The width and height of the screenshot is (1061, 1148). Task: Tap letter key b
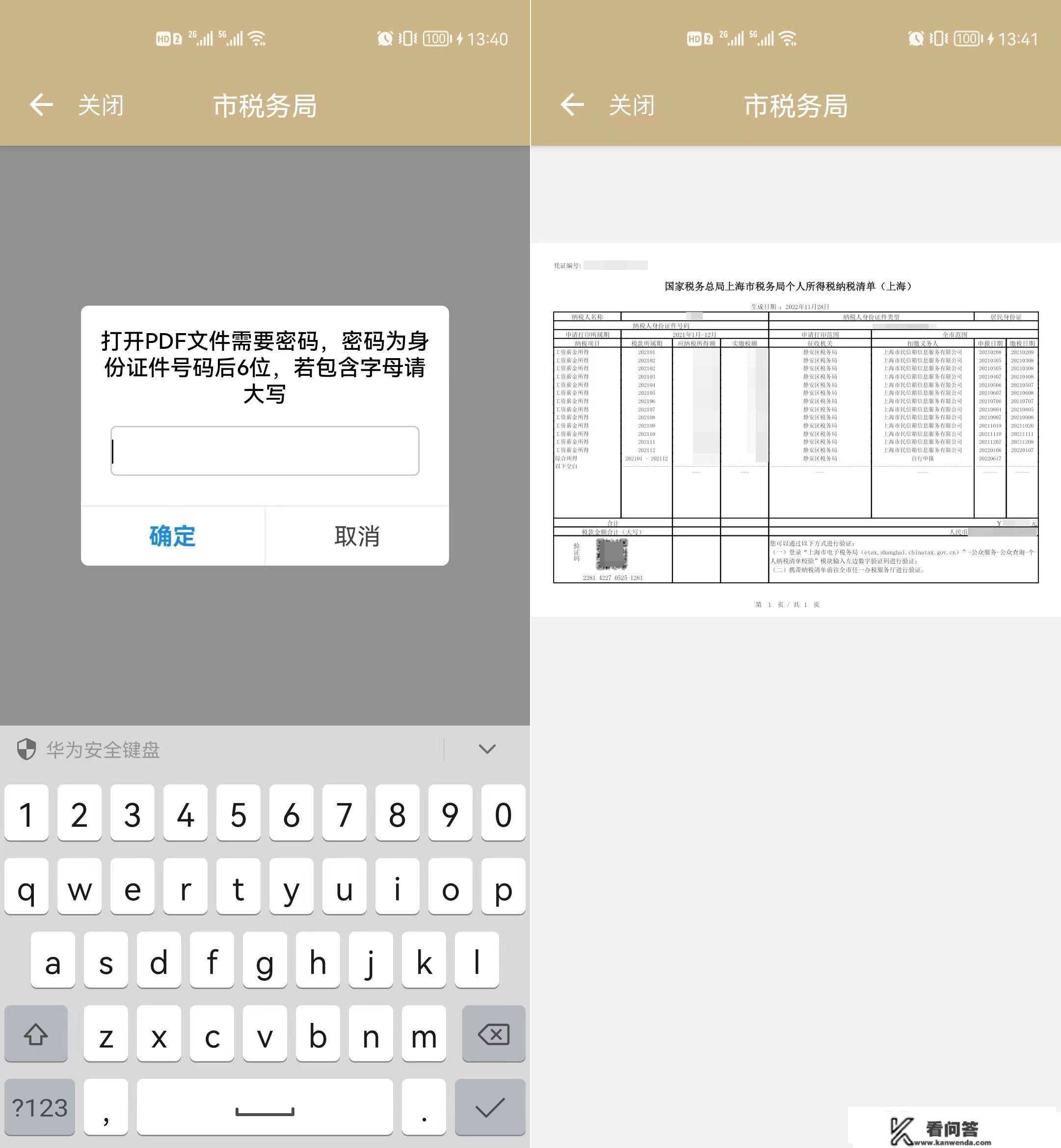[318, 1034]
